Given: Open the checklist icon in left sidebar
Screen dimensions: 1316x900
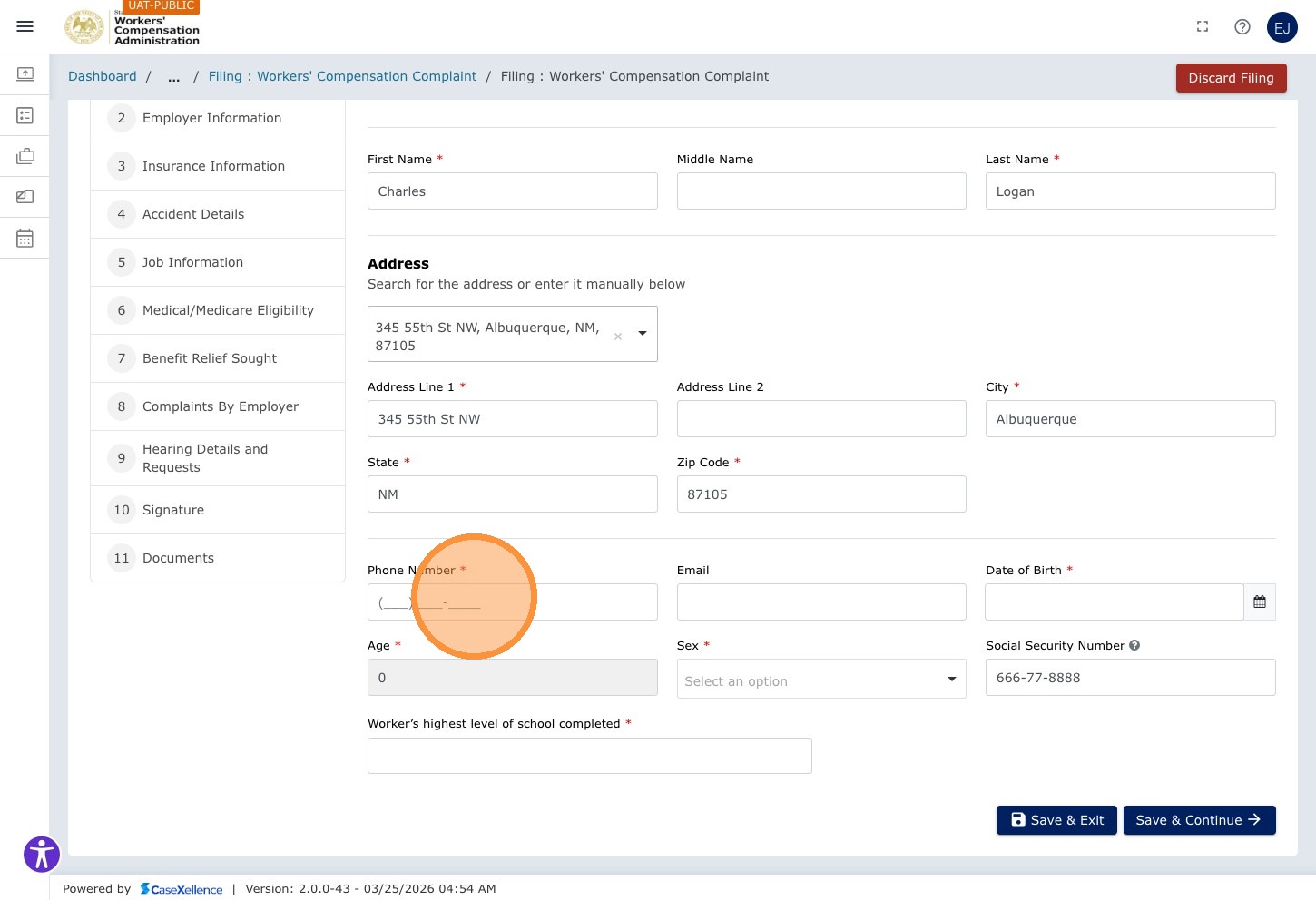Looking at the screenshot, I should 25,115.
